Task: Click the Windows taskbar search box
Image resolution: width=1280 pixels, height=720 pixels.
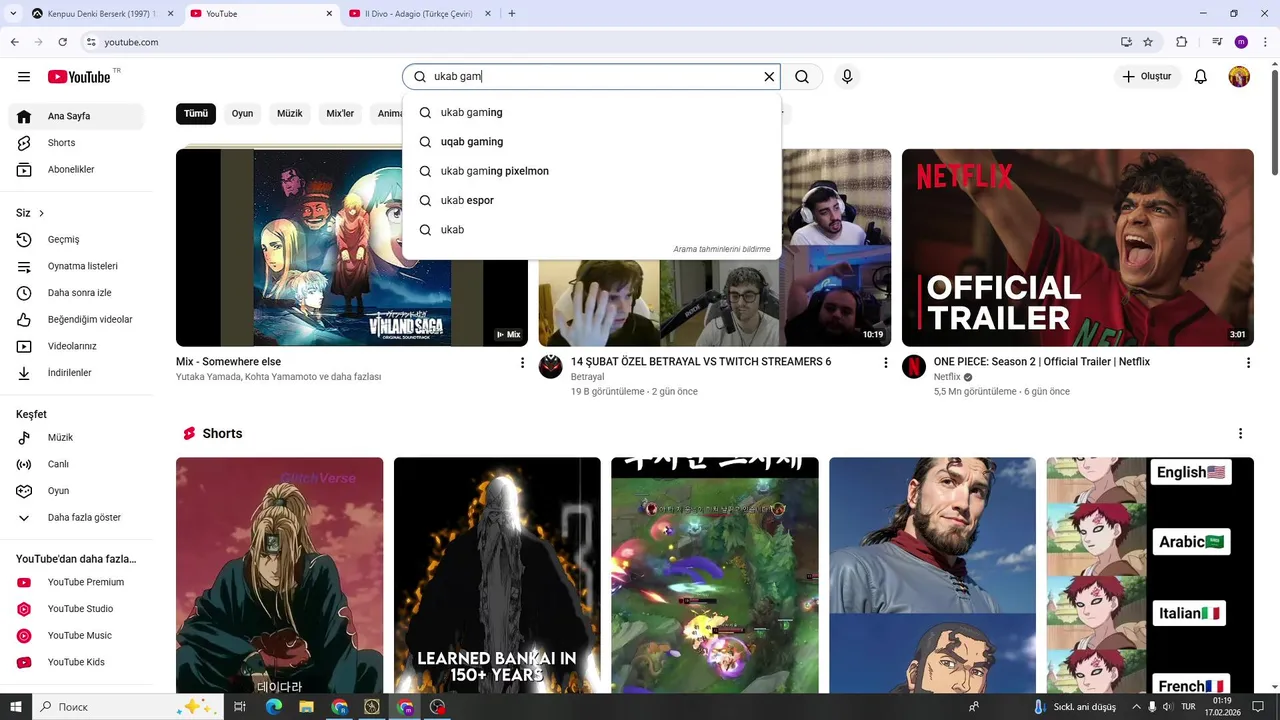Action: pyautogui.click(x=128, y=707)
